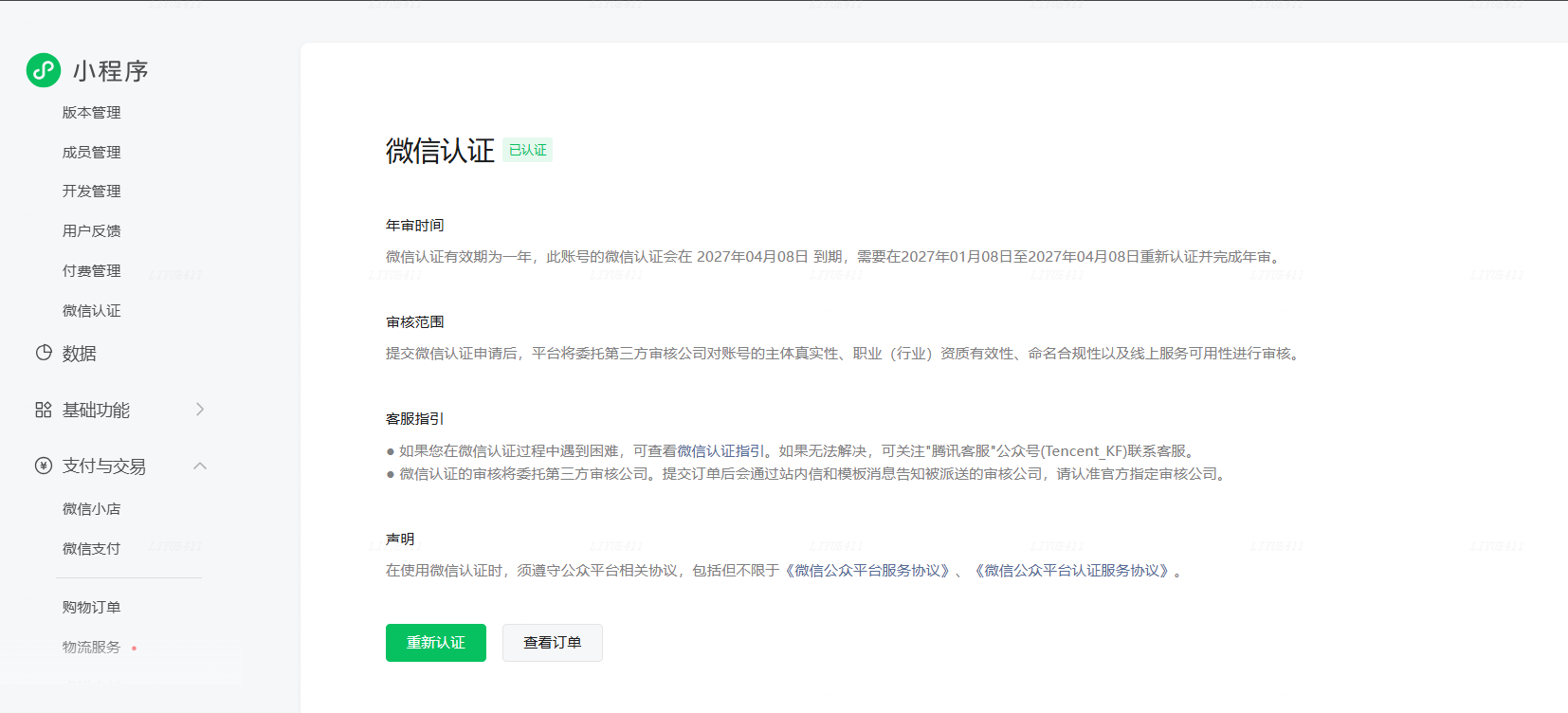Open 版本管理 in the sidebar

tap(92, 112)
